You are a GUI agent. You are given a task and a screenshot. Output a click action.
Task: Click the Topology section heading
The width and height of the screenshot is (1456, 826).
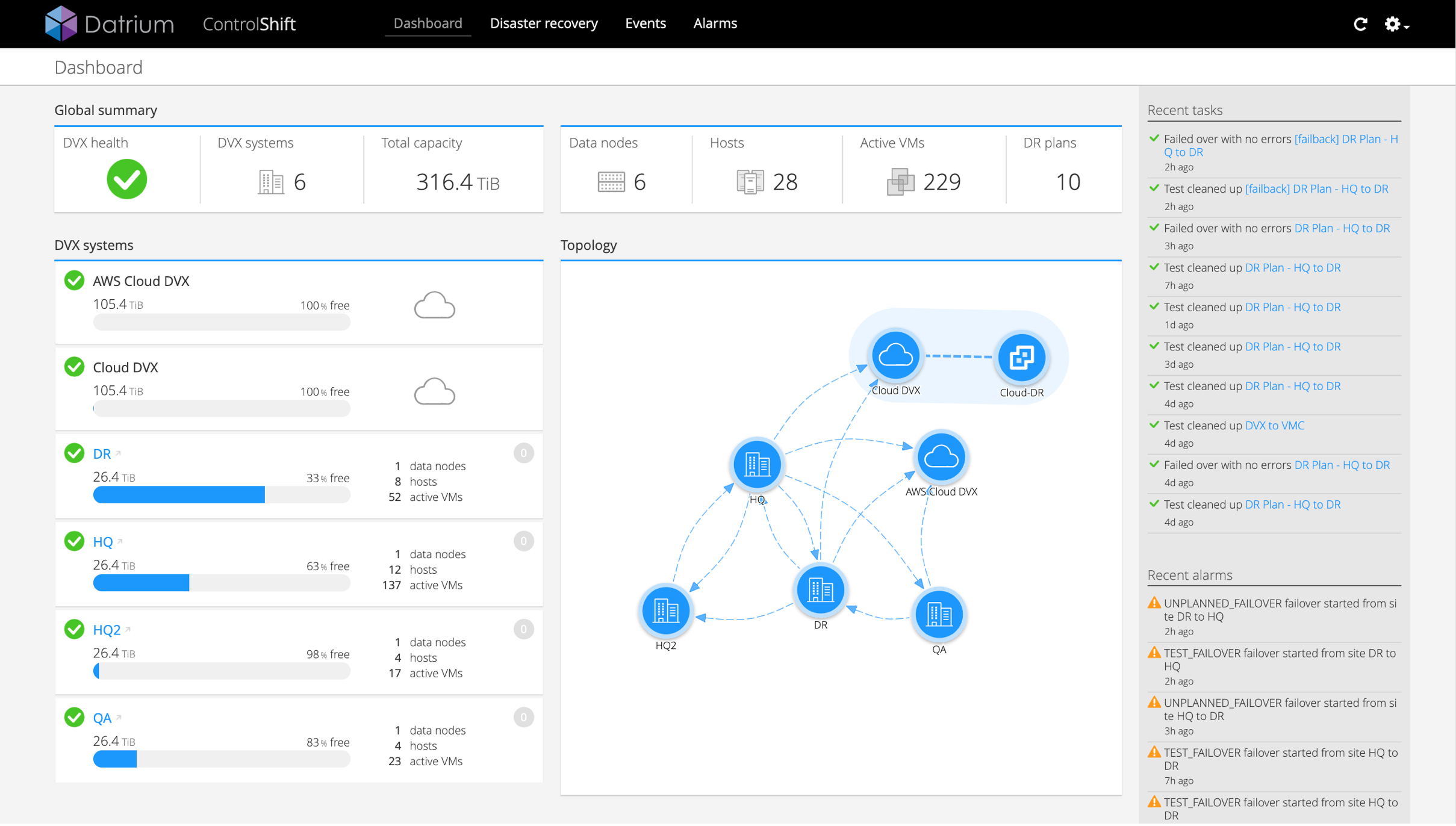[x=588, y=245]
